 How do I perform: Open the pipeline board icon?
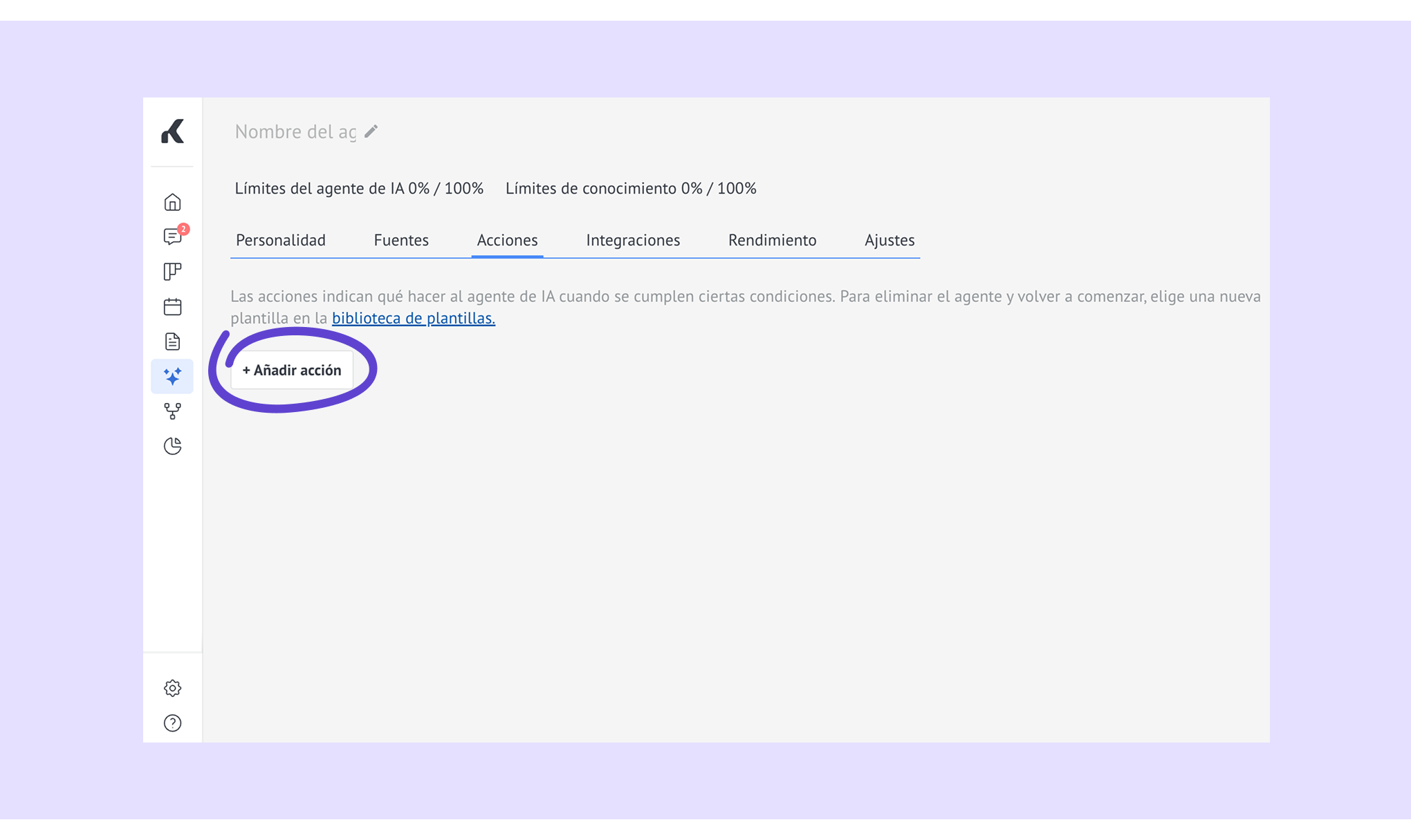172,272
